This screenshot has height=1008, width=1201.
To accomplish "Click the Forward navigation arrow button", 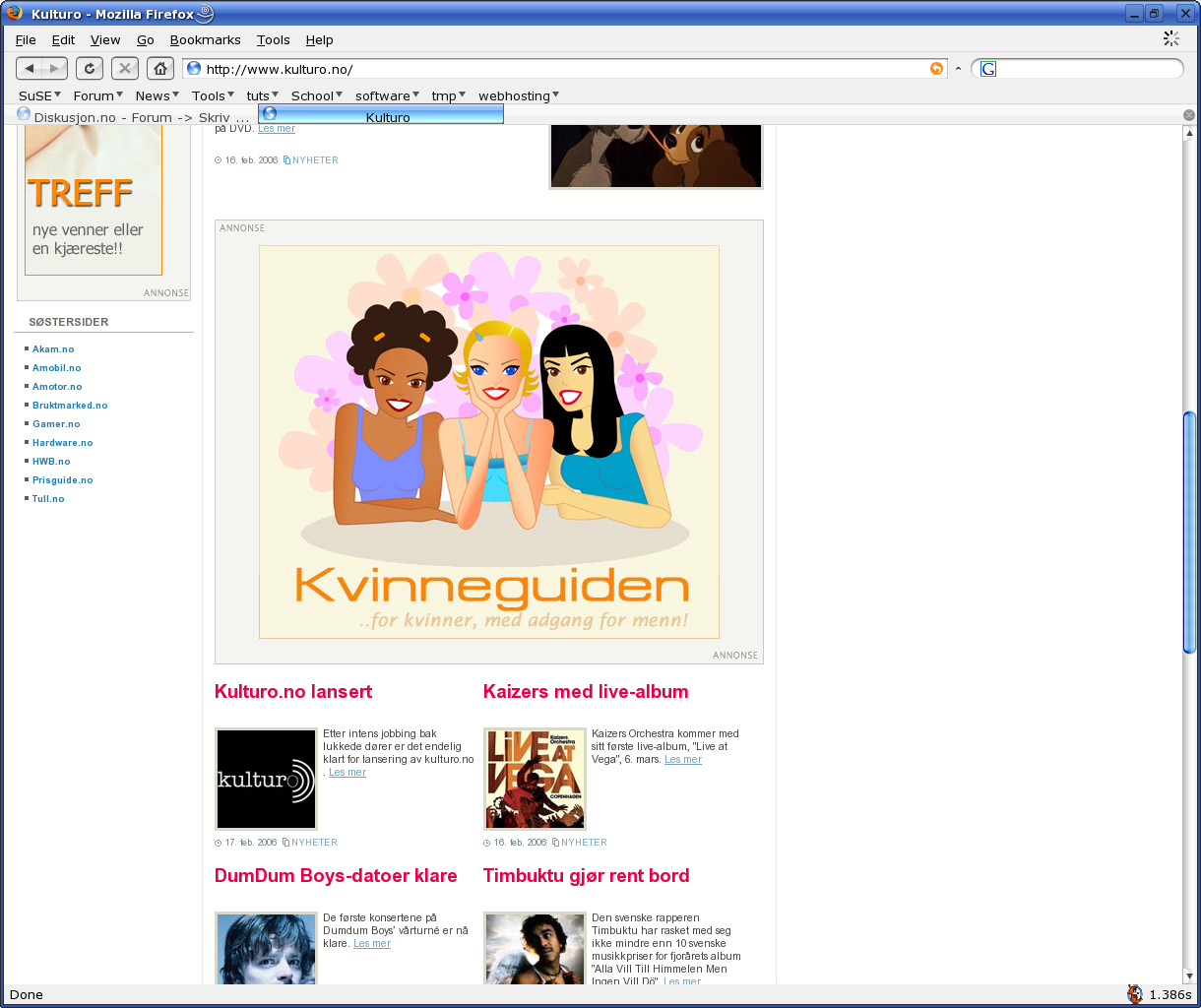I will [x=55, y=68].
